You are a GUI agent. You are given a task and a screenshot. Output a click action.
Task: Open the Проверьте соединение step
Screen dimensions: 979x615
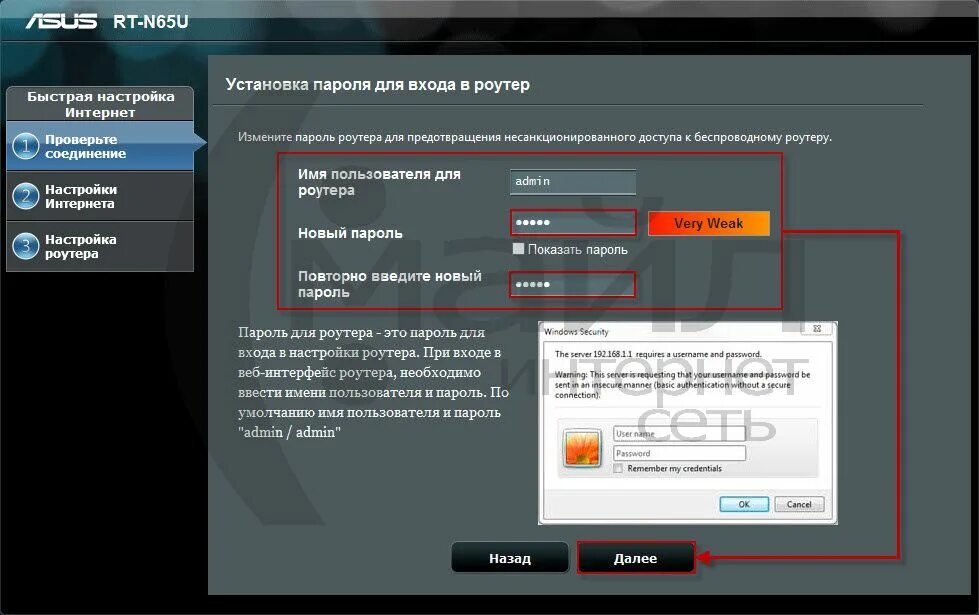pos(100,146)
